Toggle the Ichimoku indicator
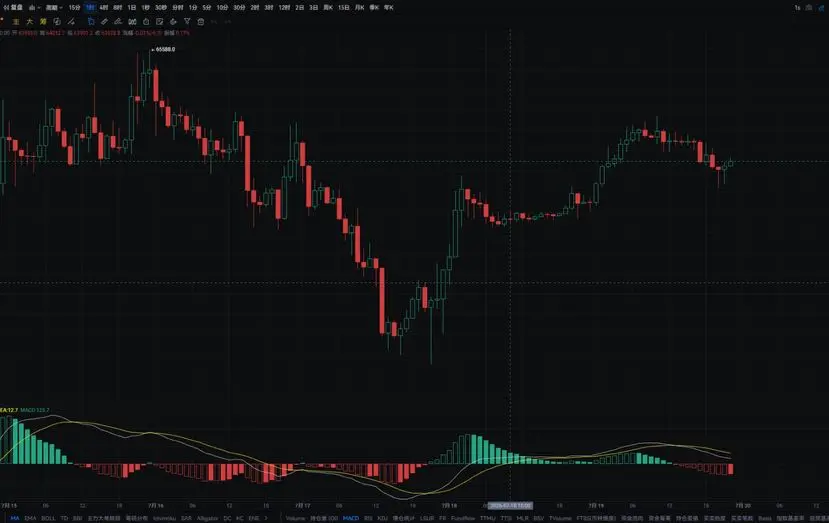The image size is (829, 523). coord(164,518)
